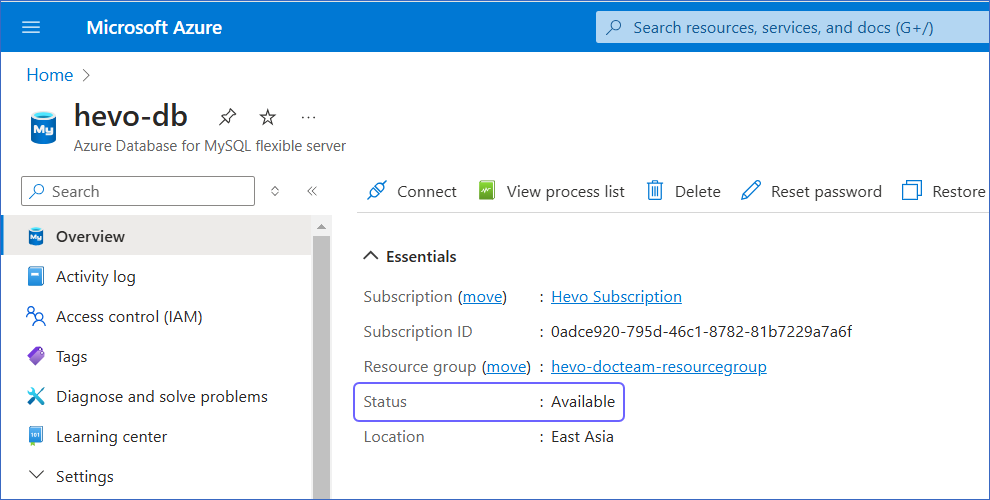Screen dimensions: 990x500
Task: Click move link next to Subscription
Action: (x=483, y=297)
